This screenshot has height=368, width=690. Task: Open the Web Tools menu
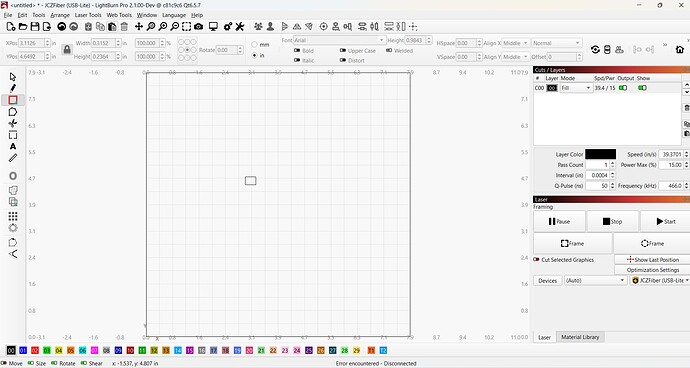pyautogui.click(x=119, y=15)
